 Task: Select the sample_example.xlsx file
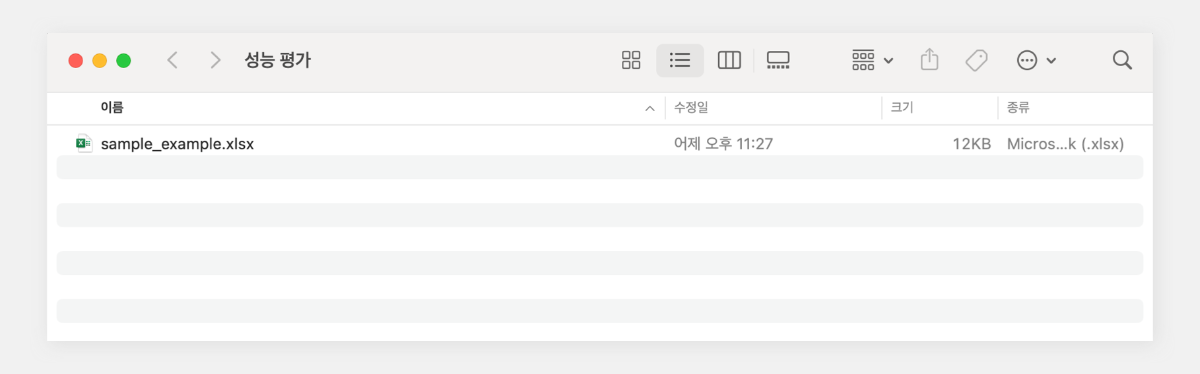coord(600,143)
